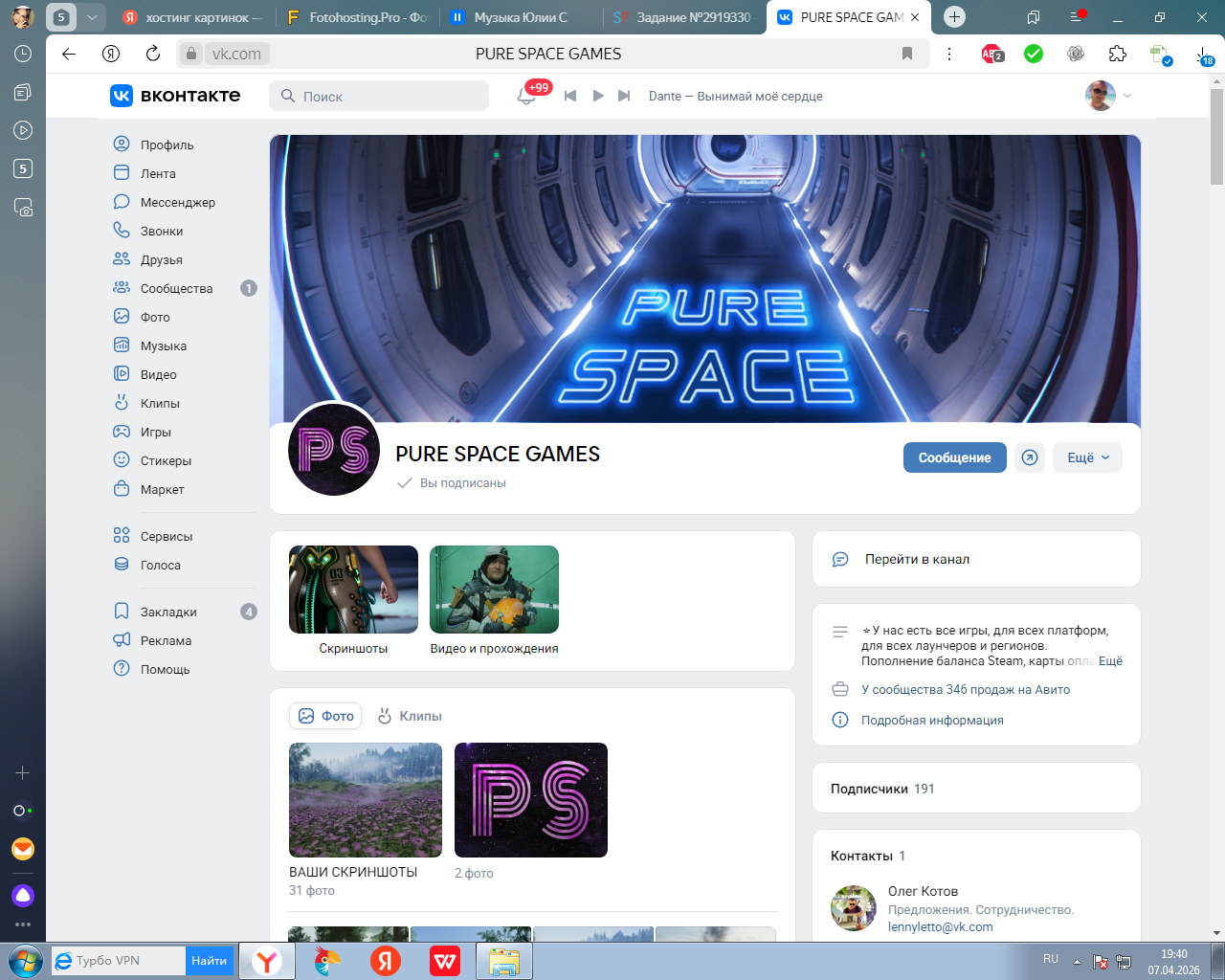Switch to the Фото tab
The height and width of the screenshot is (980, 1225).
point(325,716)
